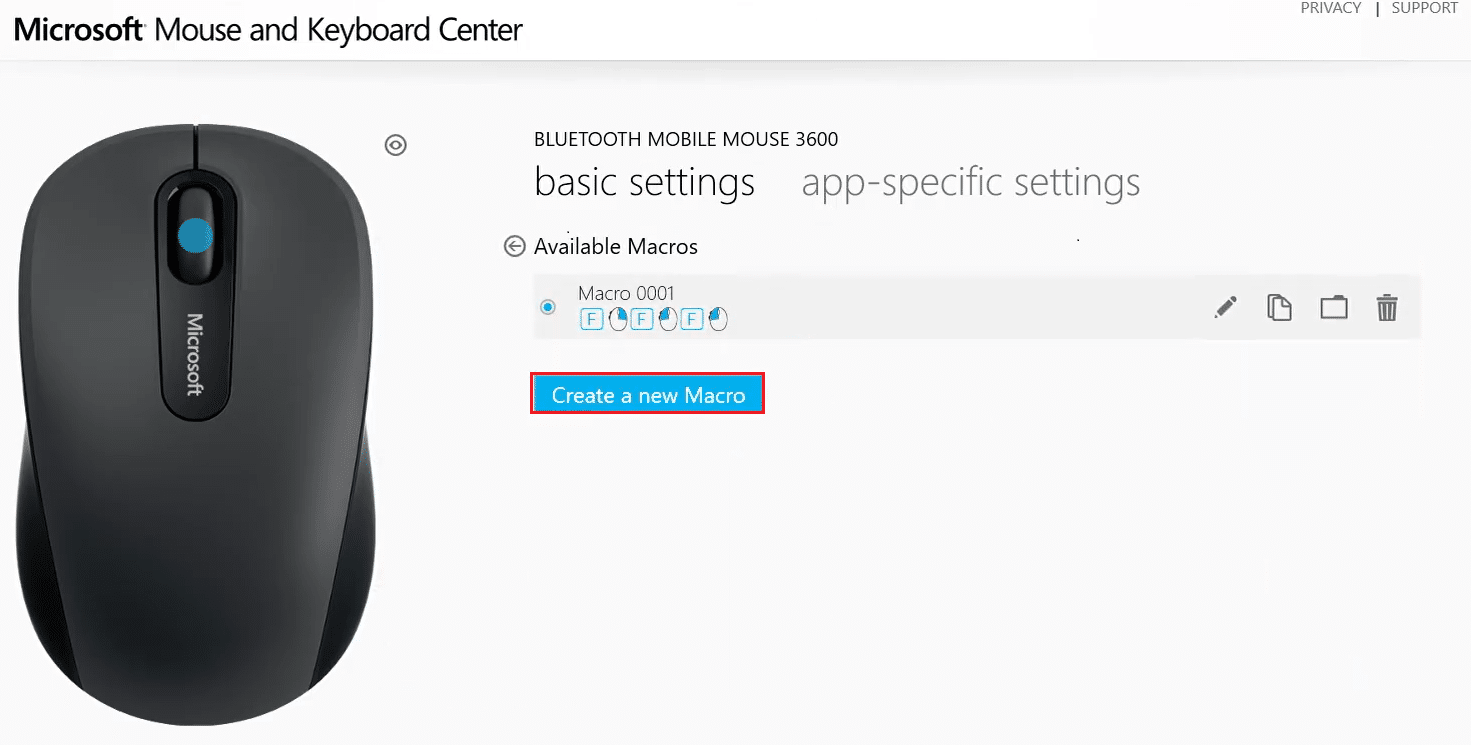Delete Macro 0001 with the trash icon
1471x745 pixels.
click(1386, 307)
